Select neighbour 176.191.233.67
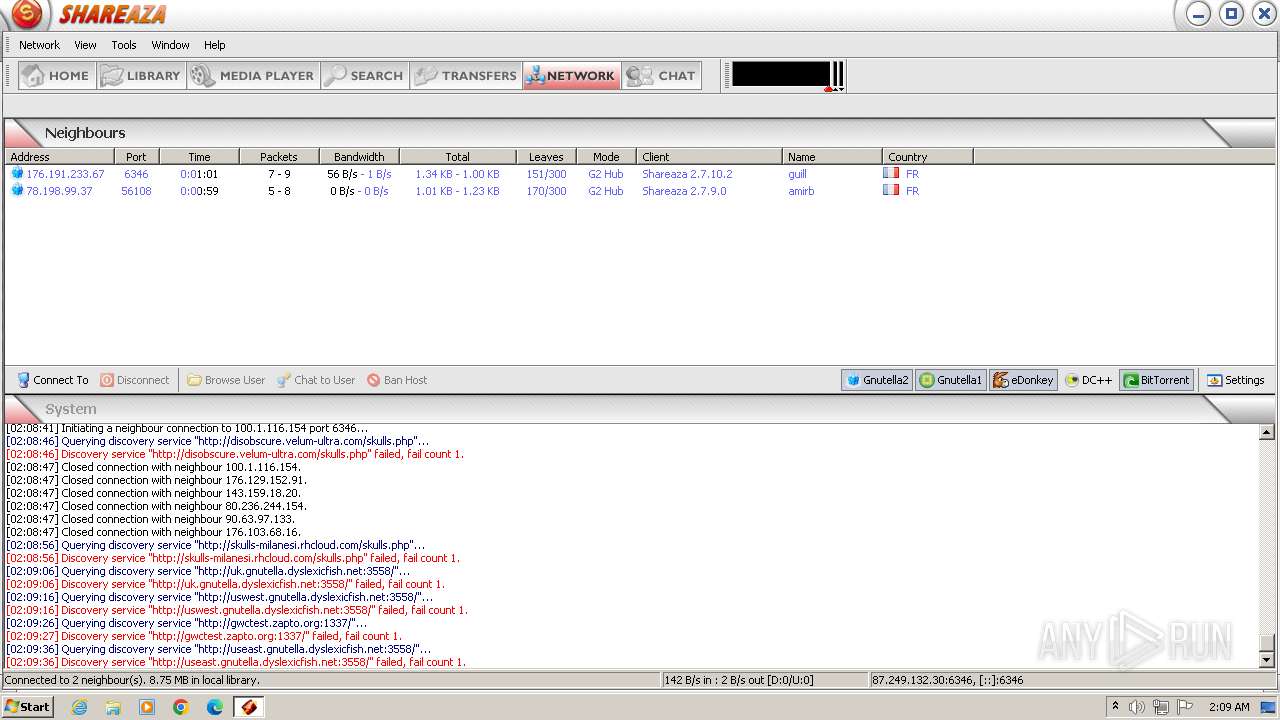 pyautogui.click(x=65, y=174)
